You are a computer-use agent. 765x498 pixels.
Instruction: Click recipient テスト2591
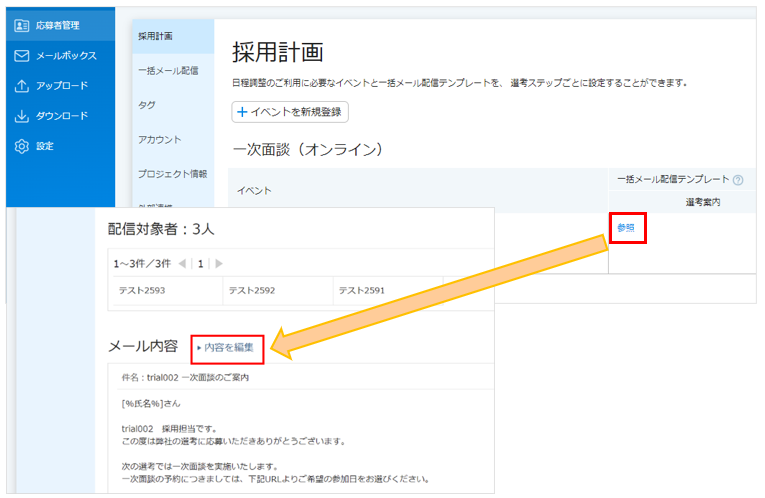tap(362, 290)
